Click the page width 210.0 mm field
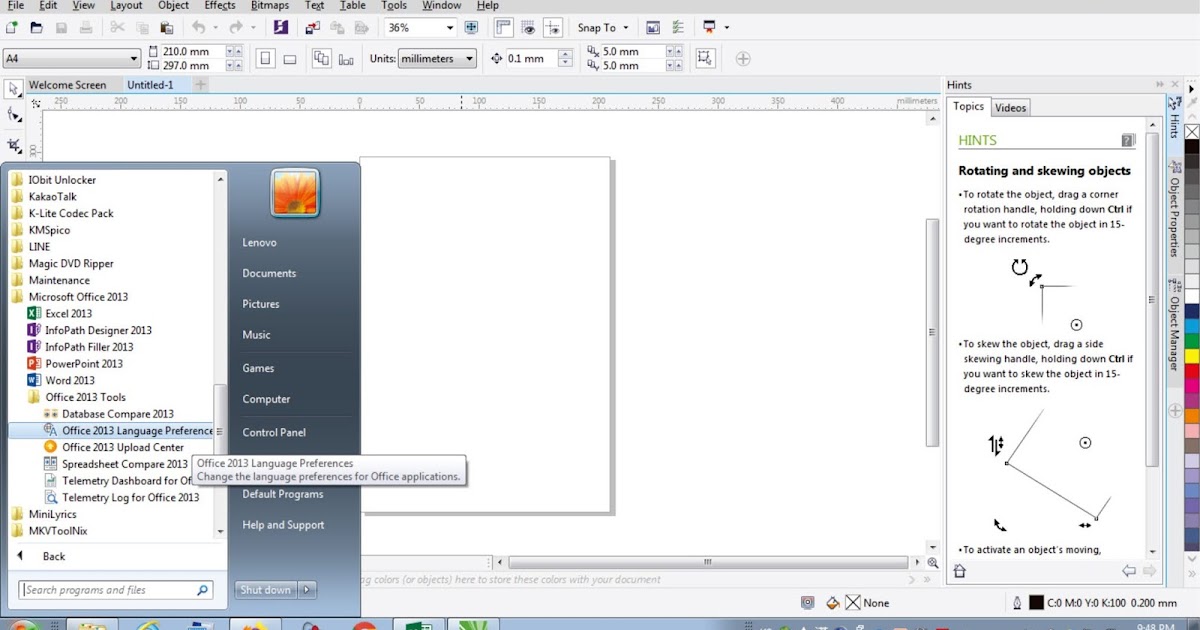1200x630 pixels. pos(193,51)
